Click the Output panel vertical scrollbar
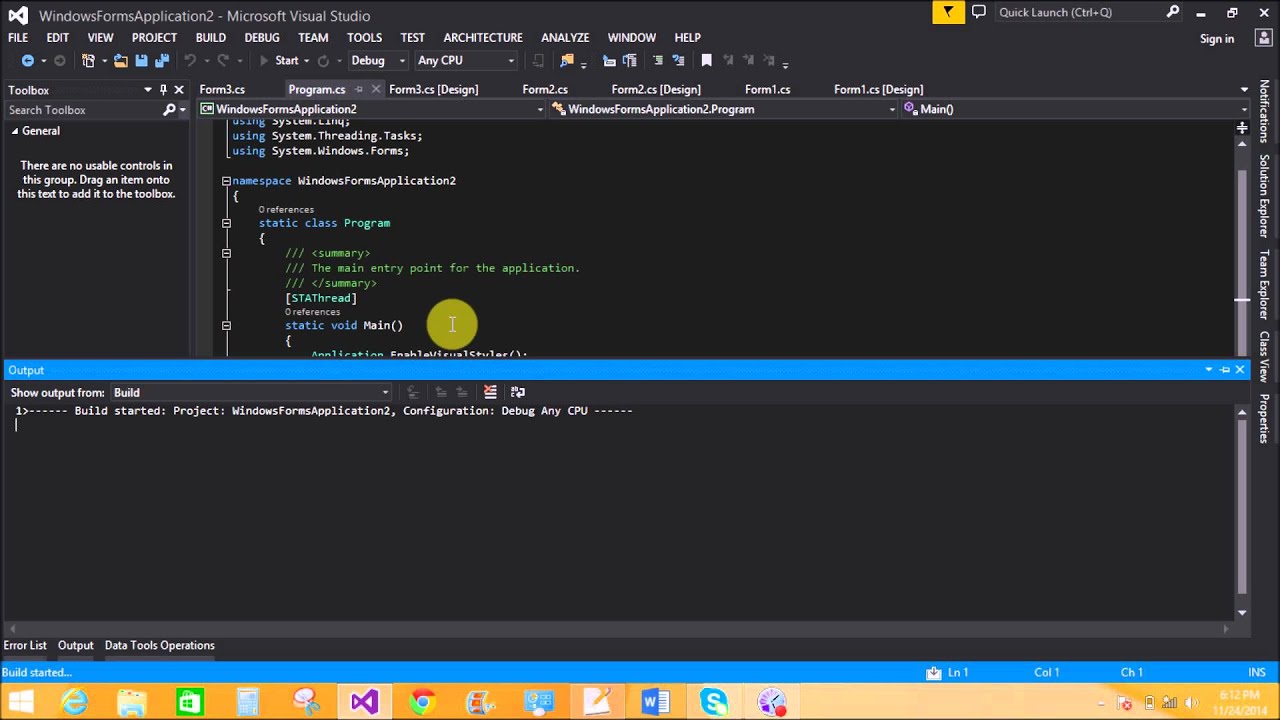The image size is (1280, 720). pyautogui.click(x=1242, y=510)
